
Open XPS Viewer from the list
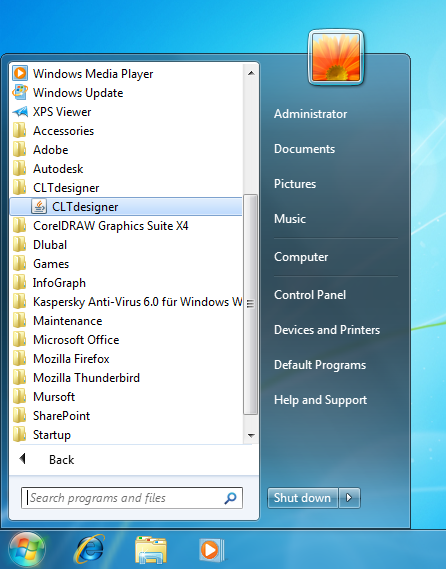[x=126, y=111]
